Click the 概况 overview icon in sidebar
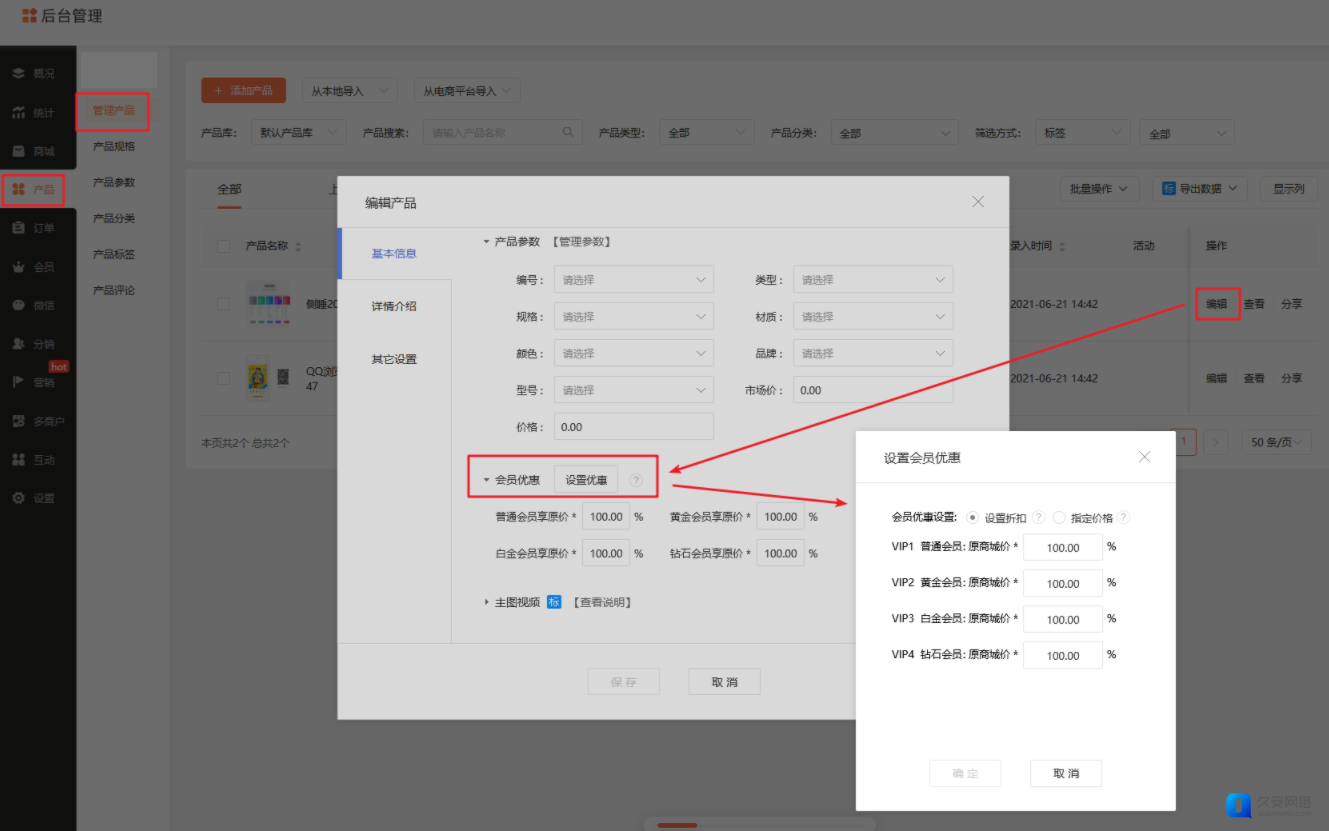The image size is (1329, 831). click(x=19, y=74)
